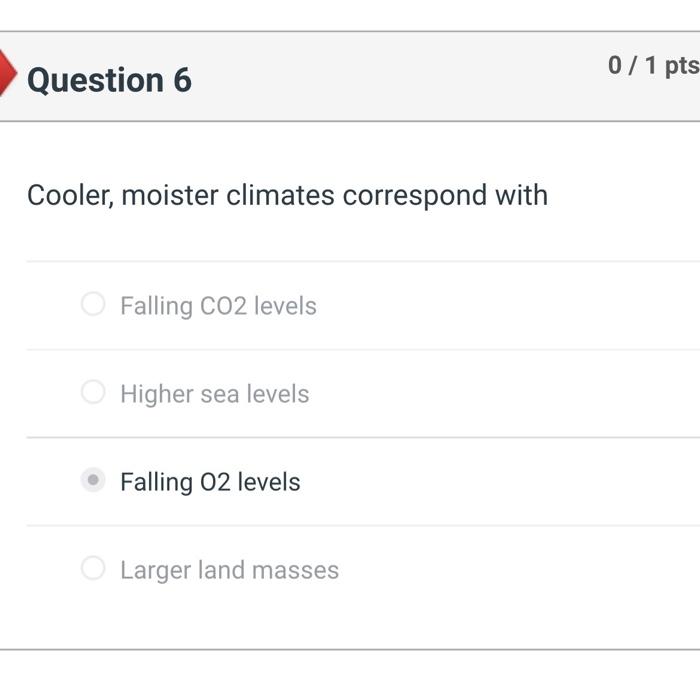Click the "0 / 1 pts" score
This screenshot has height=687, width=700.
click(x=652, y=66)
